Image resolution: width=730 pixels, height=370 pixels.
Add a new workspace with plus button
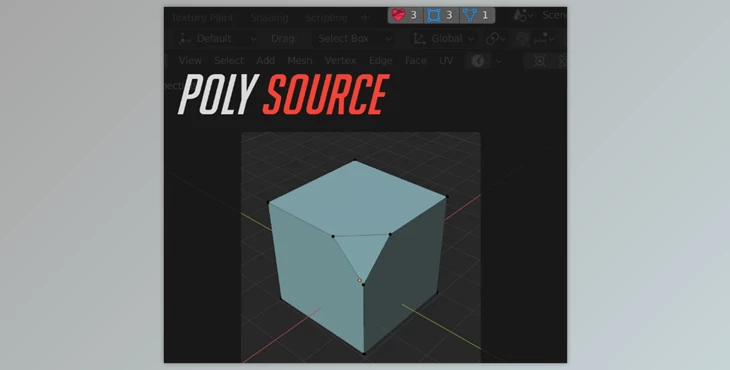pos(365,18)
